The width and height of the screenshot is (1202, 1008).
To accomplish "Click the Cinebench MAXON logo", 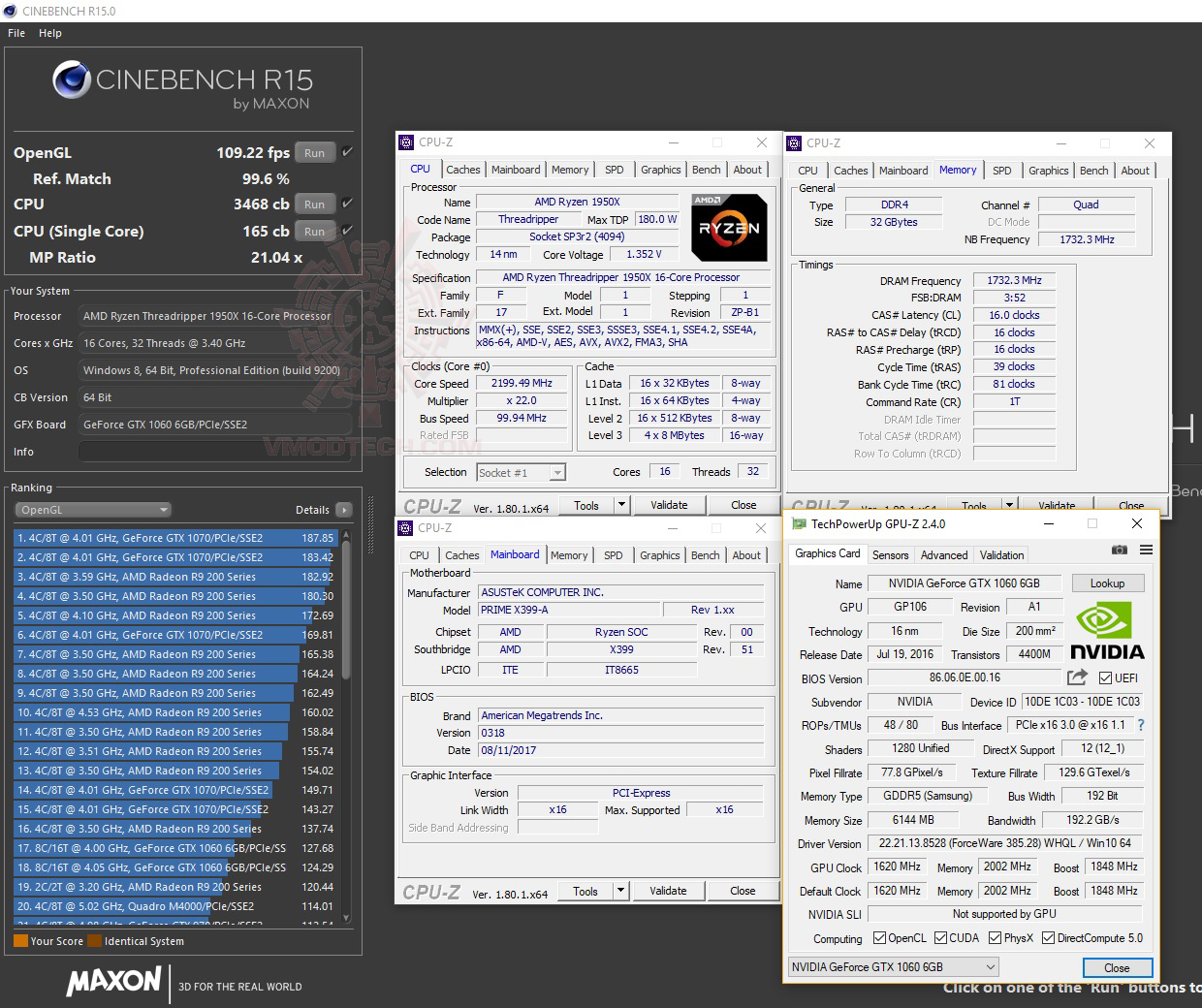I will coord(113,983).
